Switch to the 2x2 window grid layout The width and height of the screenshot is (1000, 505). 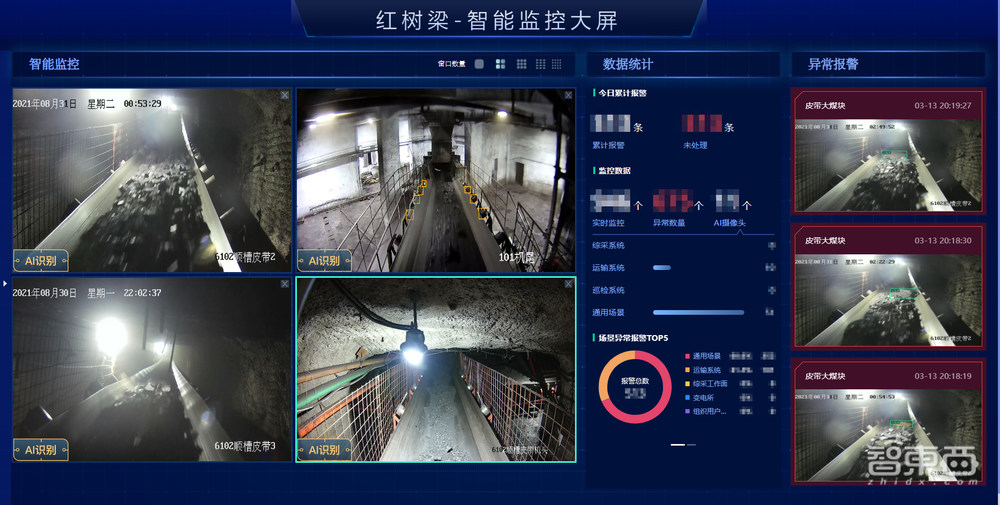[x=500, y=64]
